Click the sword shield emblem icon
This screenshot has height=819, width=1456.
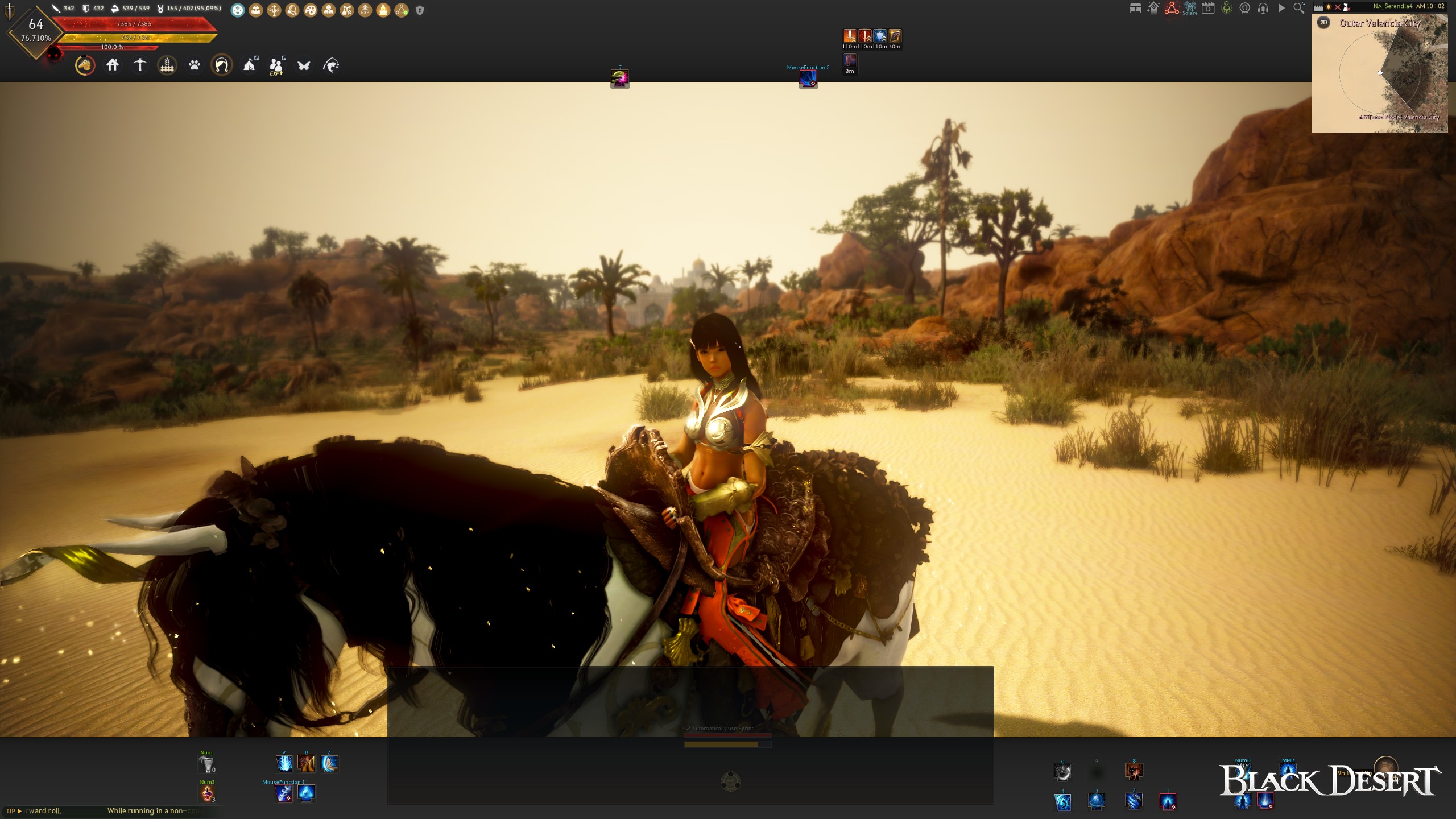point(10,11)
